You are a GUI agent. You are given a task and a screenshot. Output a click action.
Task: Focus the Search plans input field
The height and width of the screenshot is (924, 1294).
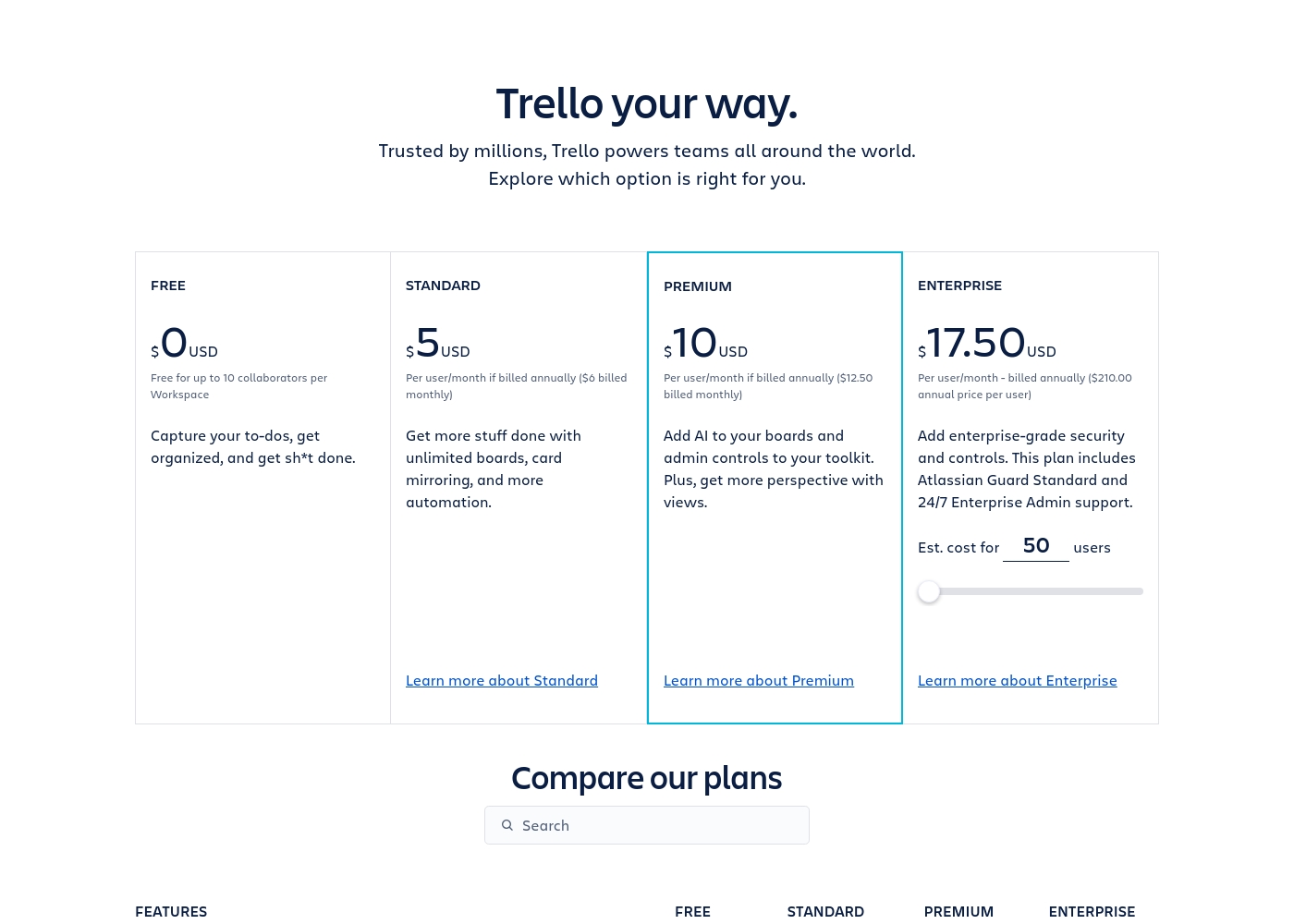point(647,825)
